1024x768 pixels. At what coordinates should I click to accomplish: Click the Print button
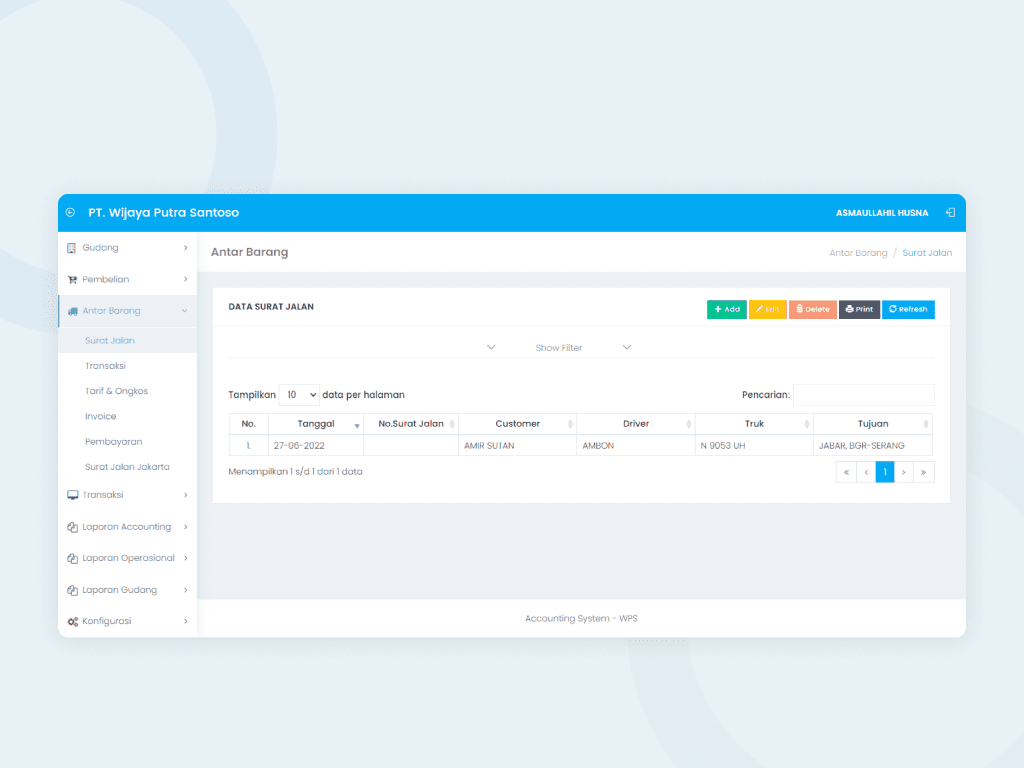click(859, 310)
